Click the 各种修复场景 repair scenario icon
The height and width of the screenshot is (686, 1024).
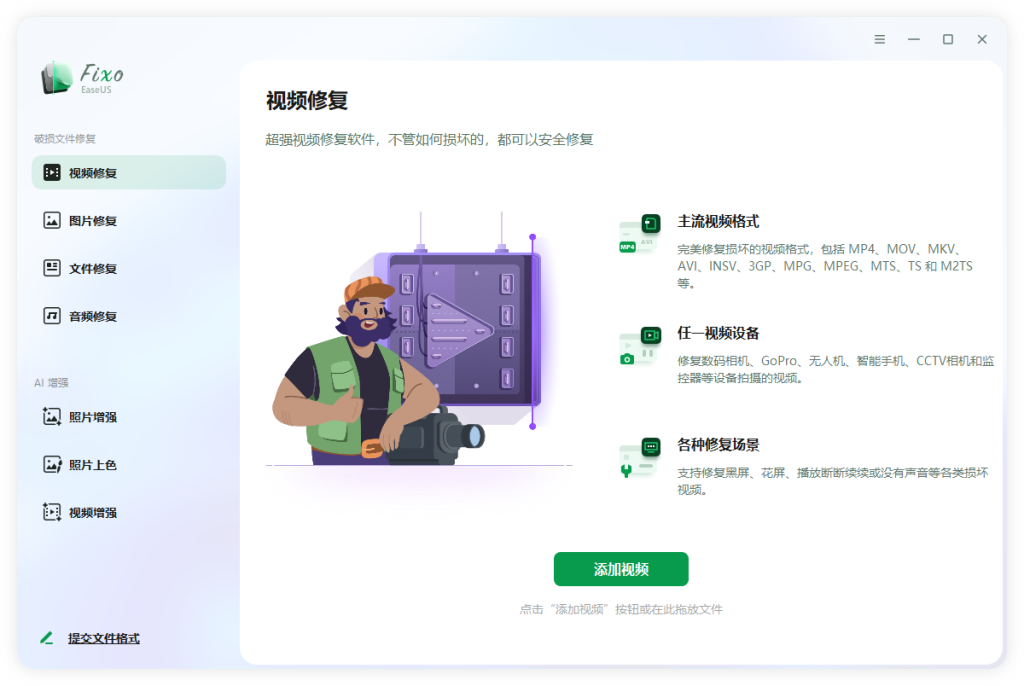pos(639,458)
